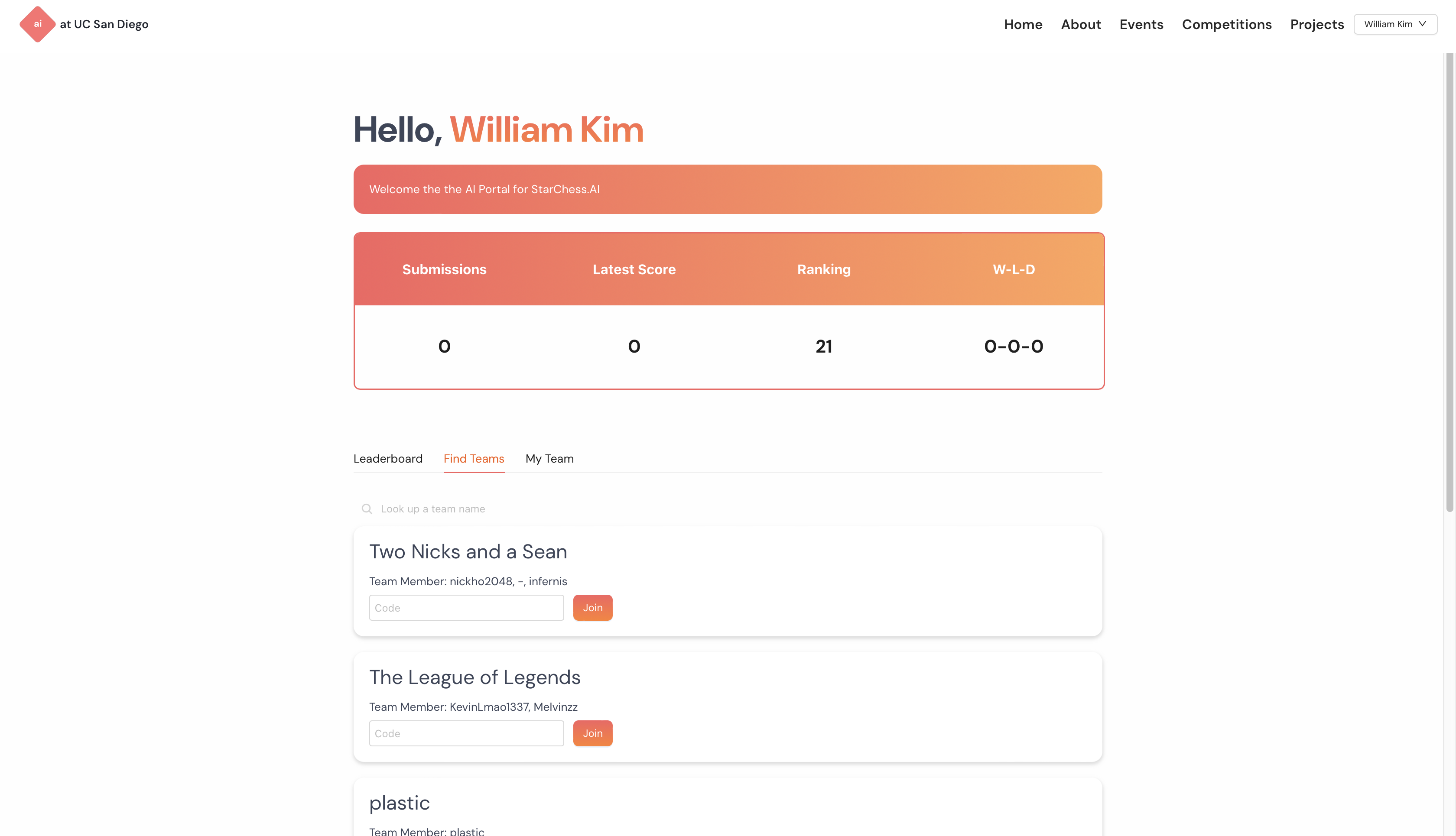Viewport: 1456px width, 836px height.
Task: Open the Projects page
Action: 1316,24
